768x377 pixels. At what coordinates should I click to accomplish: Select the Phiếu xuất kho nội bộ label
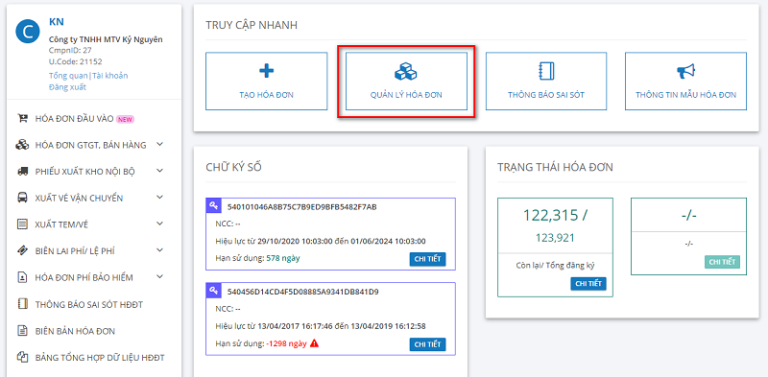pos(85,172)
